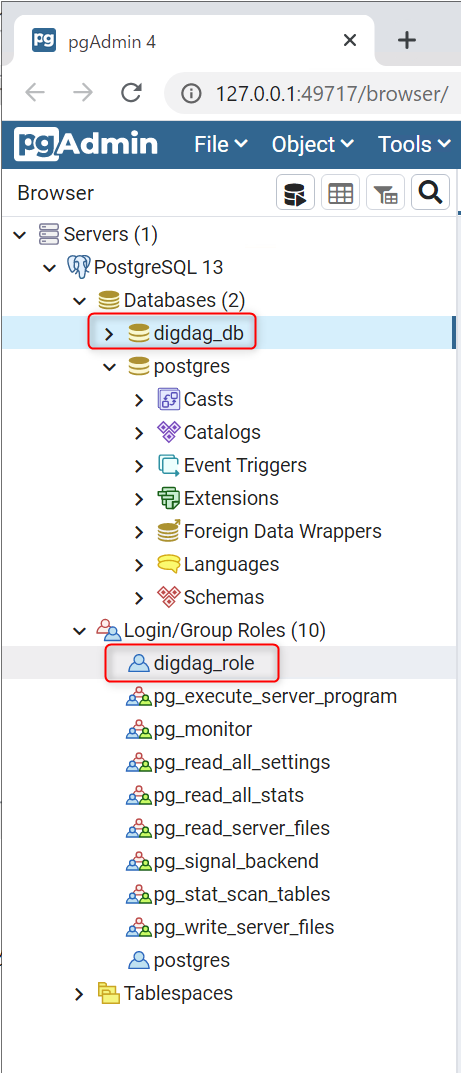Screen dimensions: 461x1073
Task: Click the pgAdmin 4 tab favicon
Action: [x=44, y=40]
